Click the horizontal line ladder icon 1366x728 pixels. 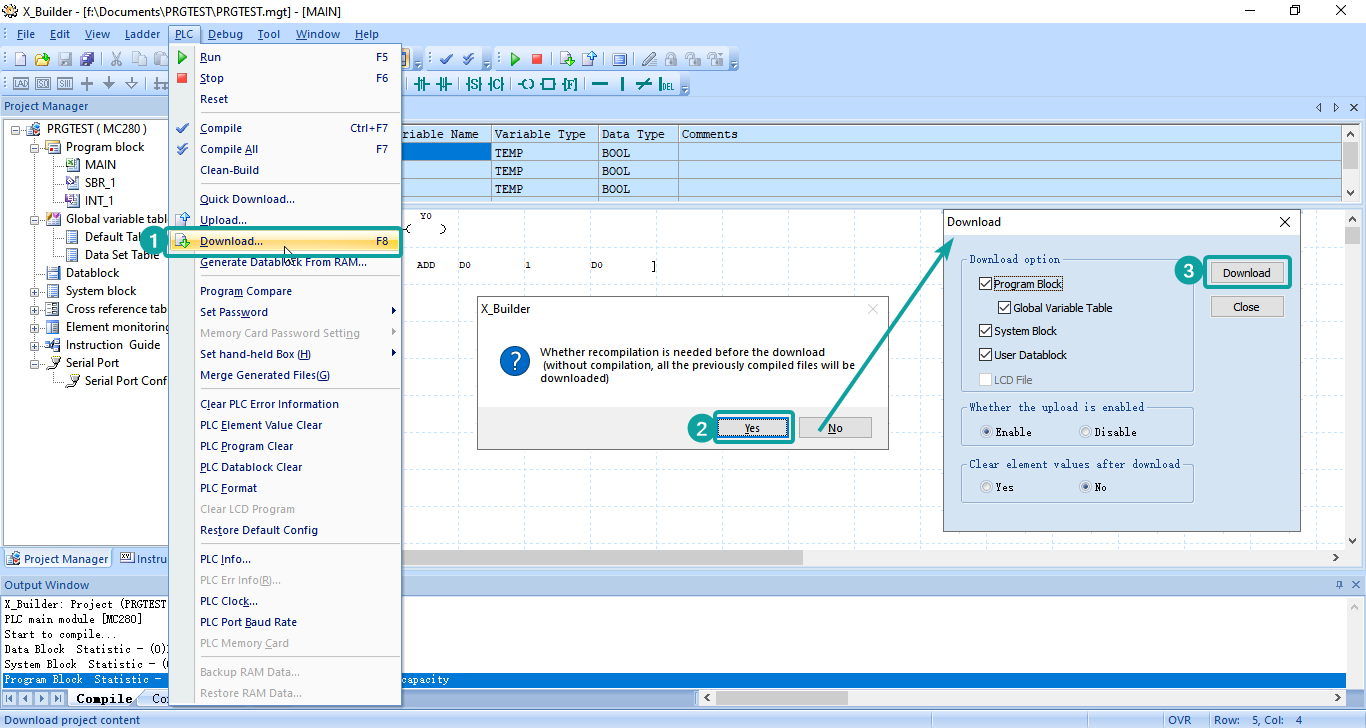coord(600,84)
